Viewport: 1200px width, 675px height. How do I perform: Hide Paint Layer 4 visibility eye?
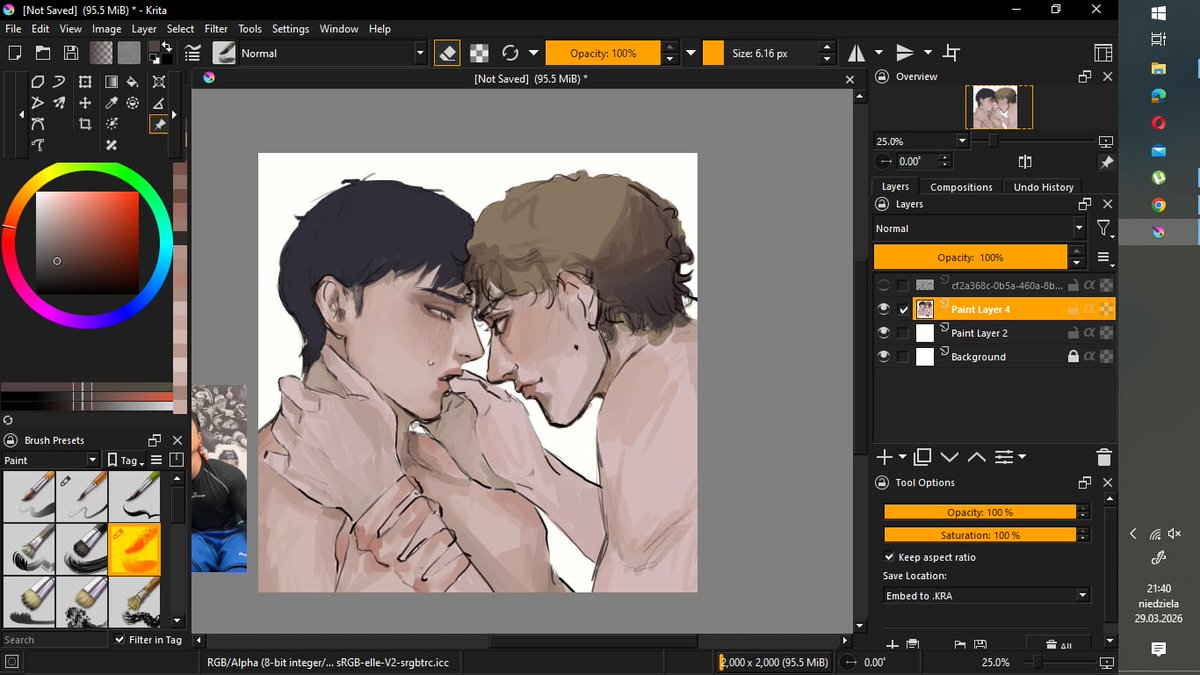(x=884, y=309)
